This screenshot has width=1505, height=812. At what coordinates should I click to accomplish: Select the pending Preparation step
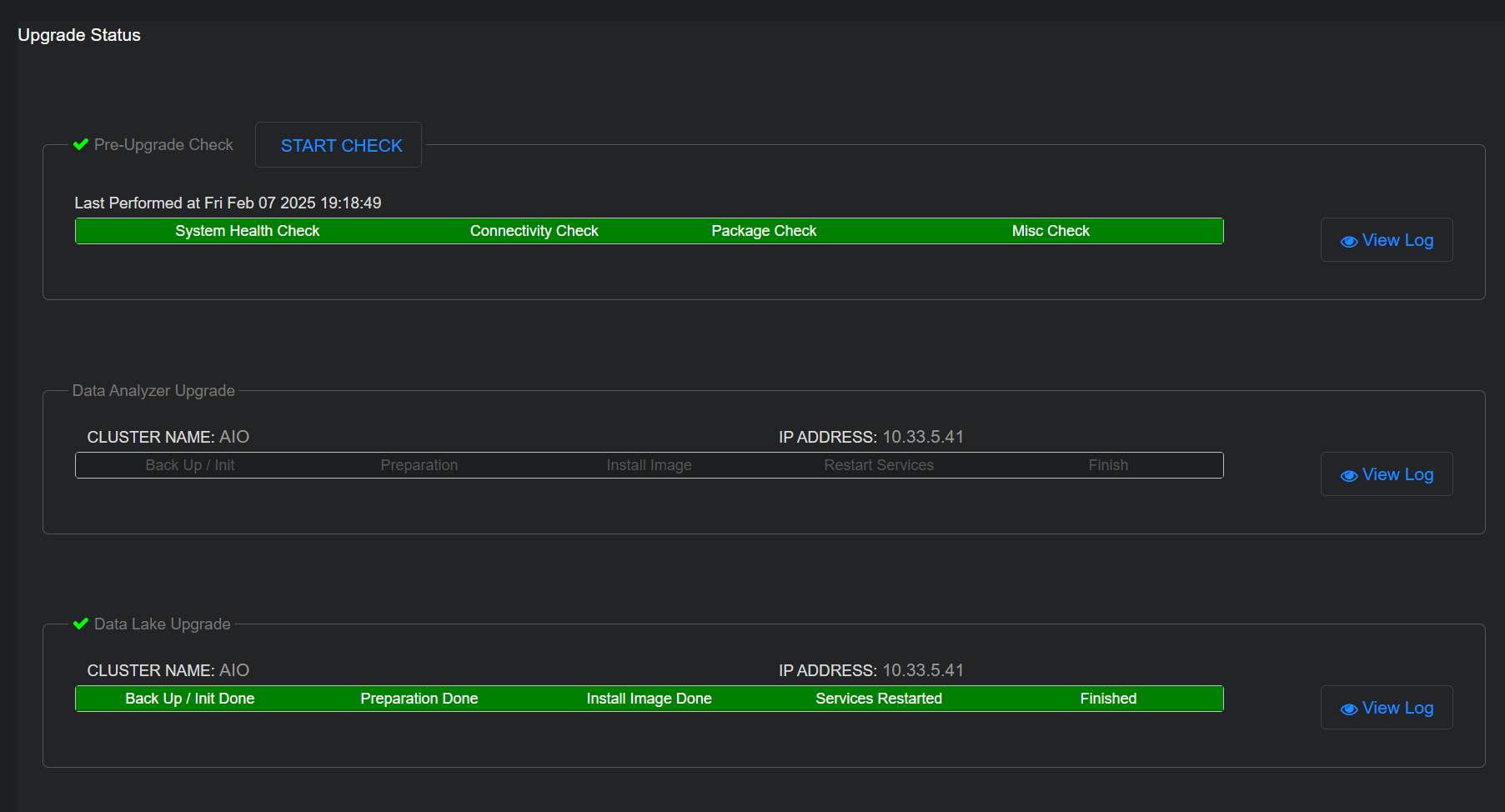point(419,465)
